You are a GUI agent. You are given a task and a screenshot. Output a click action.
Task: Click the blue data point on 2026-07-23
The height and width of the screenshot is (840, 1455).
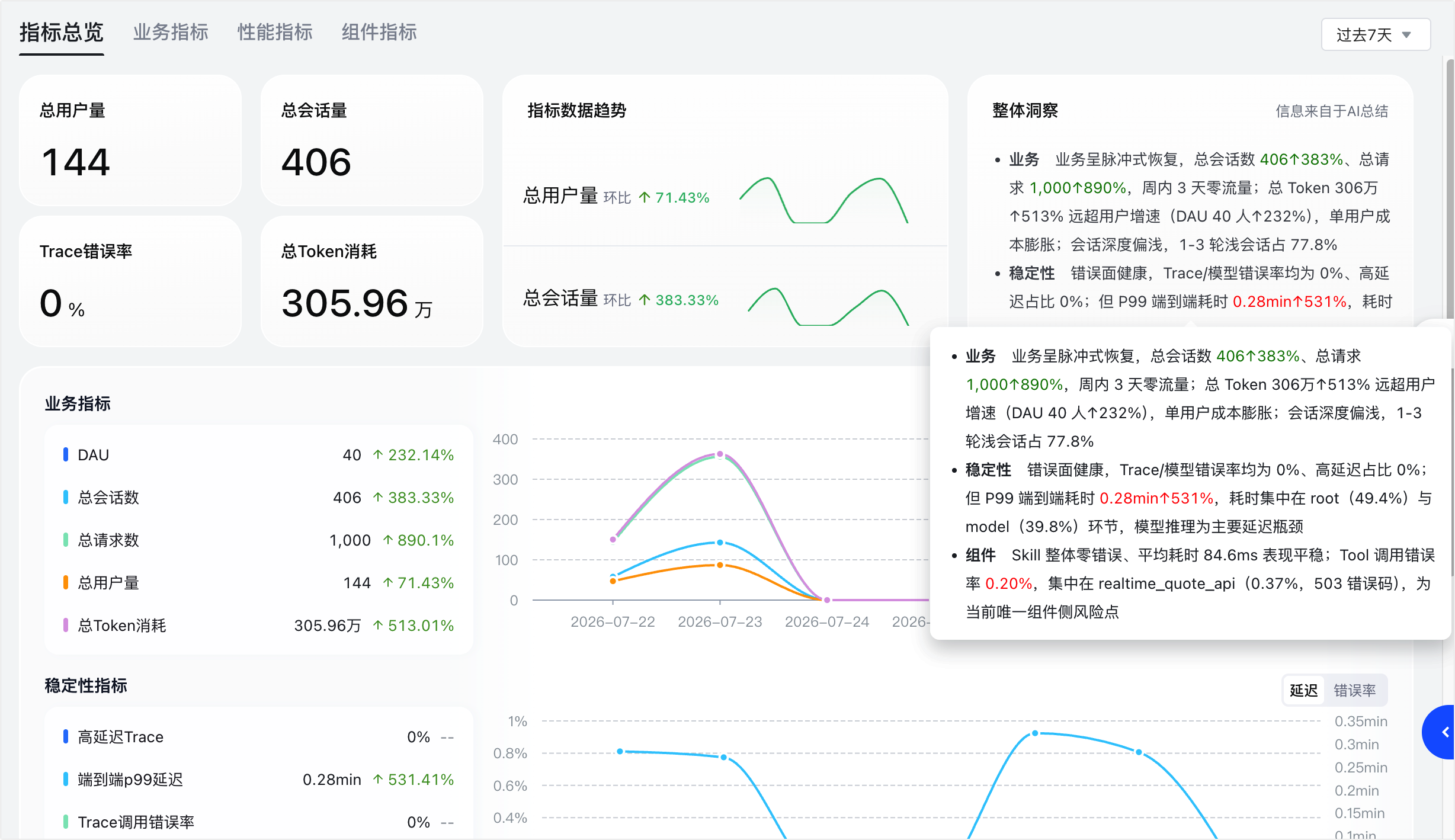pyautogui.click(x=720, y=543)
